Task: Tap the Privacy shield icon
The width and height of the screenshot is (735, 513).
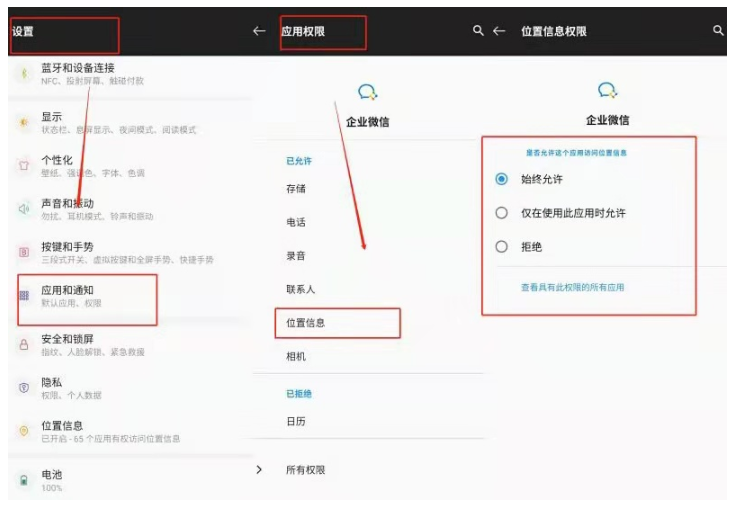Action: 24,388
